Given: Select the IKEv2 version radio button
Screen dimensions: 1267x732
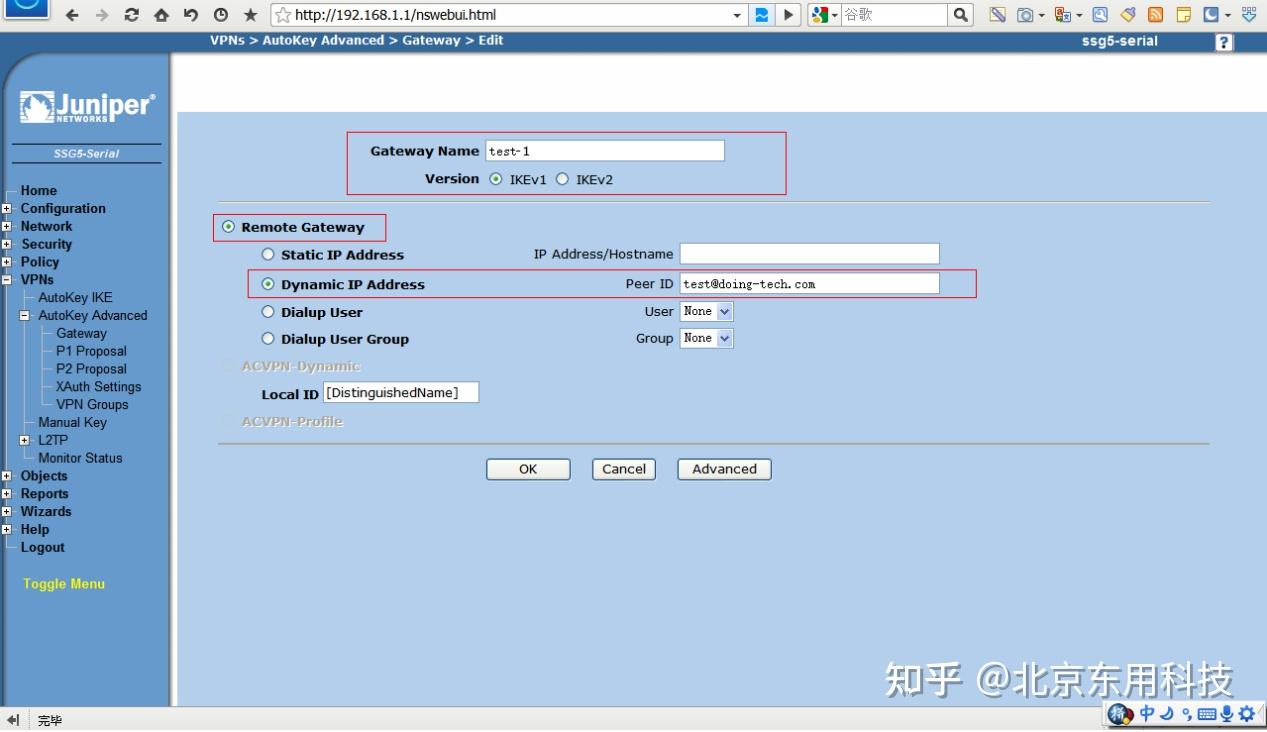Looking at the screenshot, I should pyautogui.click(x=563, y=179).
